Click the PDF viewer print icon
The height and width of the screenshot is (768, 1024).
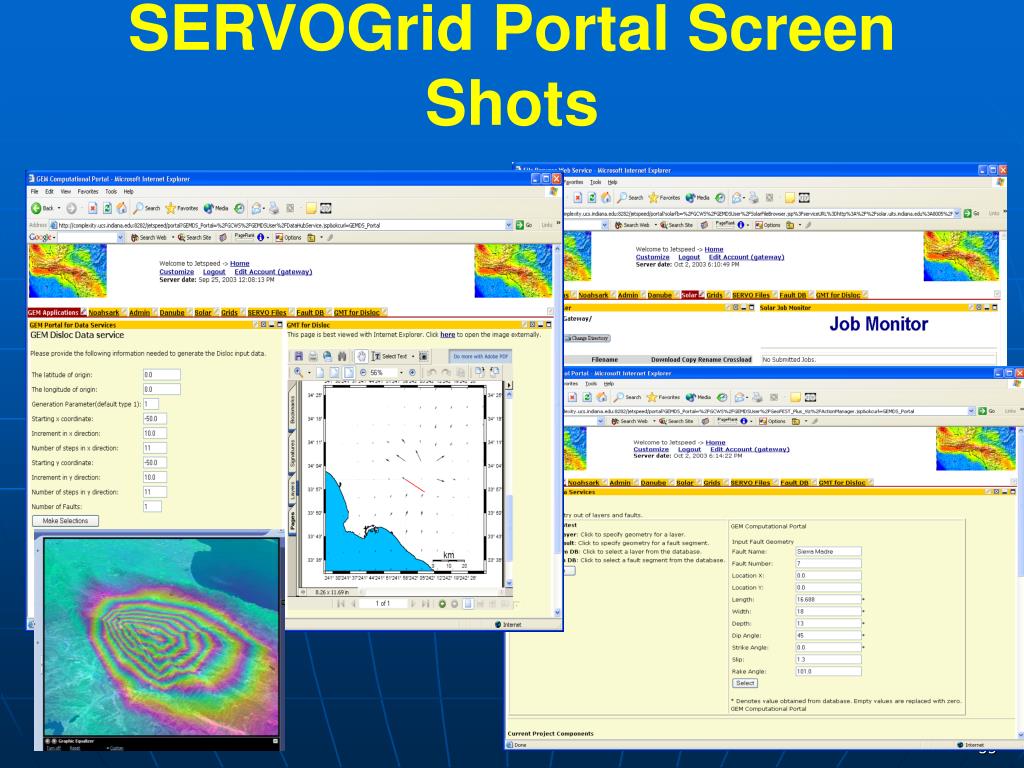pos(313,356)
